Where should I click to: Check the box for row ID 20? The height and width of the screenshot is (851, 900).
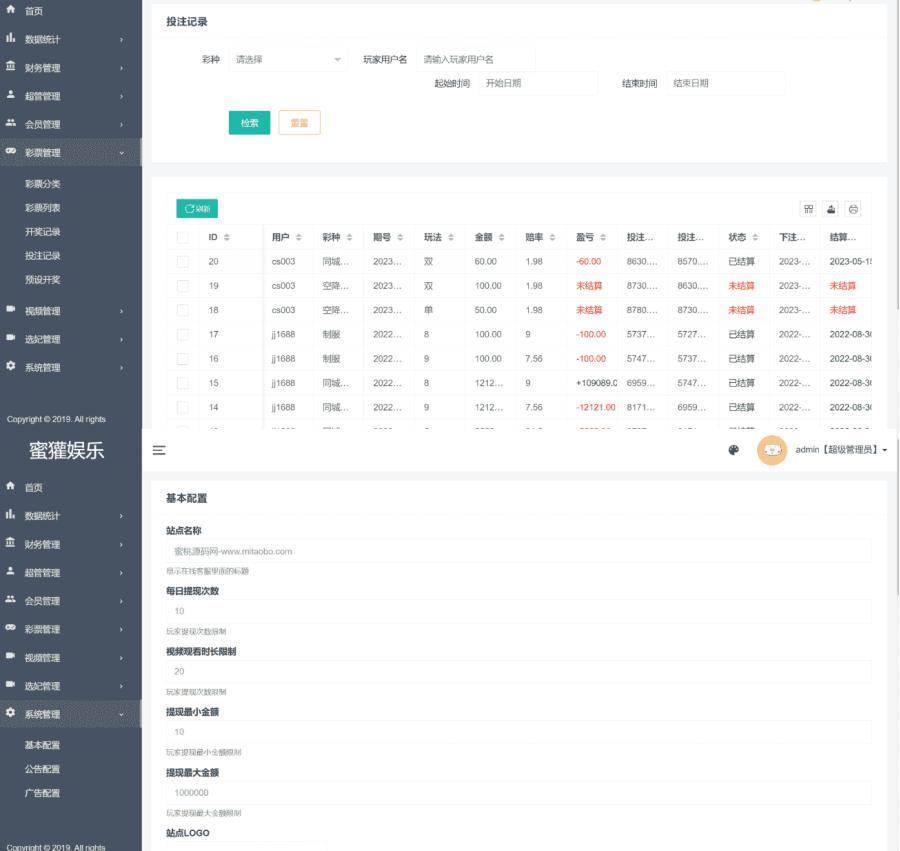point(183,262)
